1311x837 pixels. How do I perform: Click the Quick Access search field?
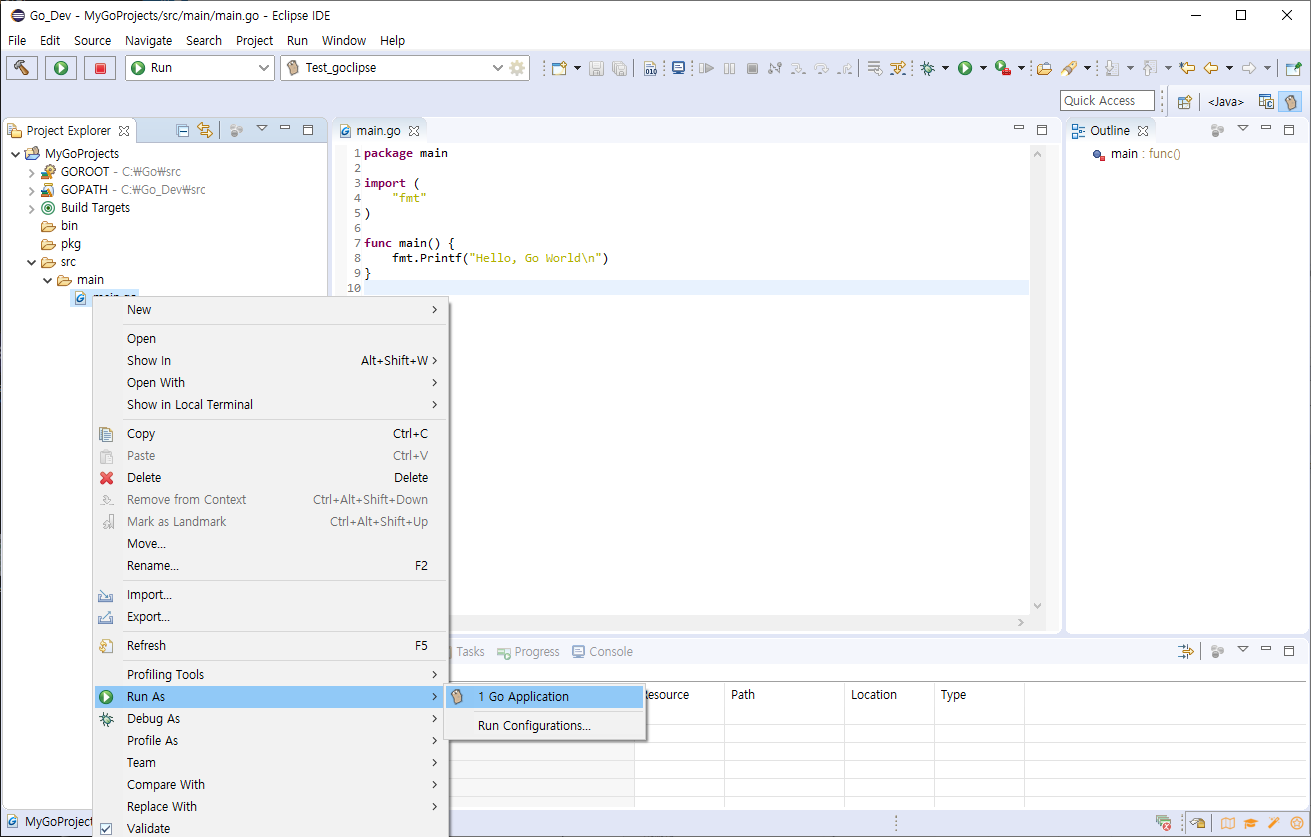pyautogui.click(x=1107, y=100)
